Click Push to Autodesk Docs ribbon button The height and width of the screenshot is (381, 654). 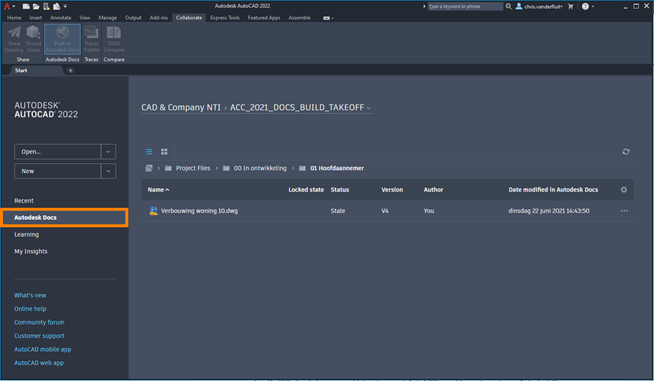(x=62, y=39)
